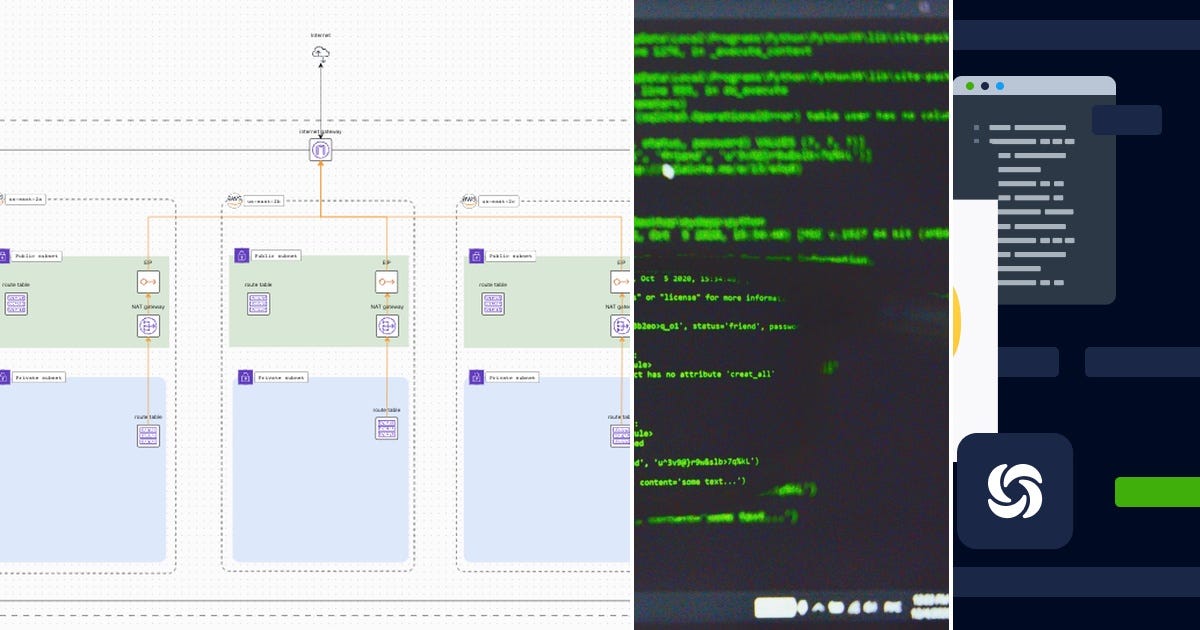Click the swirl logo icon on the dark right panel
Screen dimensions: 1200x630
click(1015, 491)
